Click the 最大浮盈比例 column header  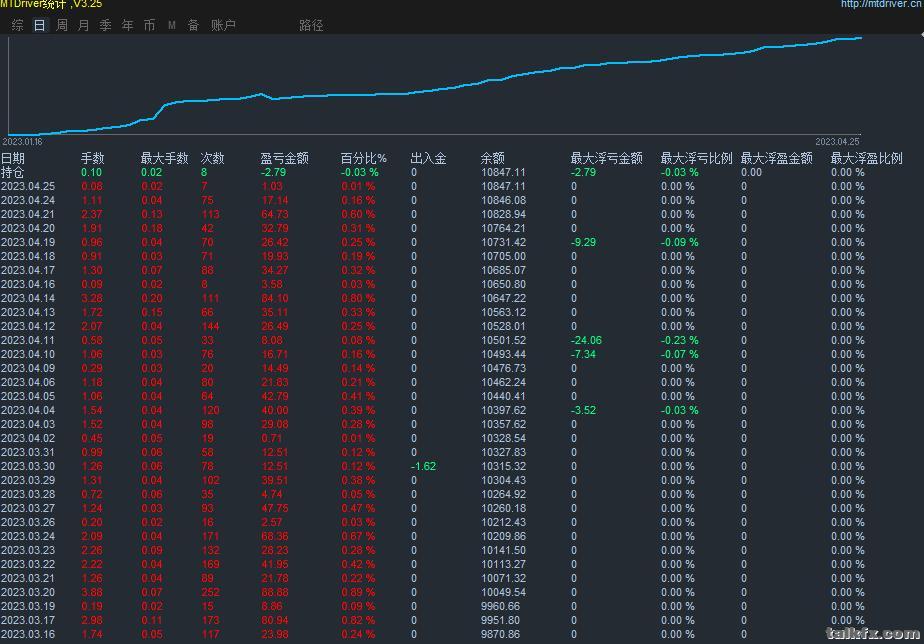867,158
